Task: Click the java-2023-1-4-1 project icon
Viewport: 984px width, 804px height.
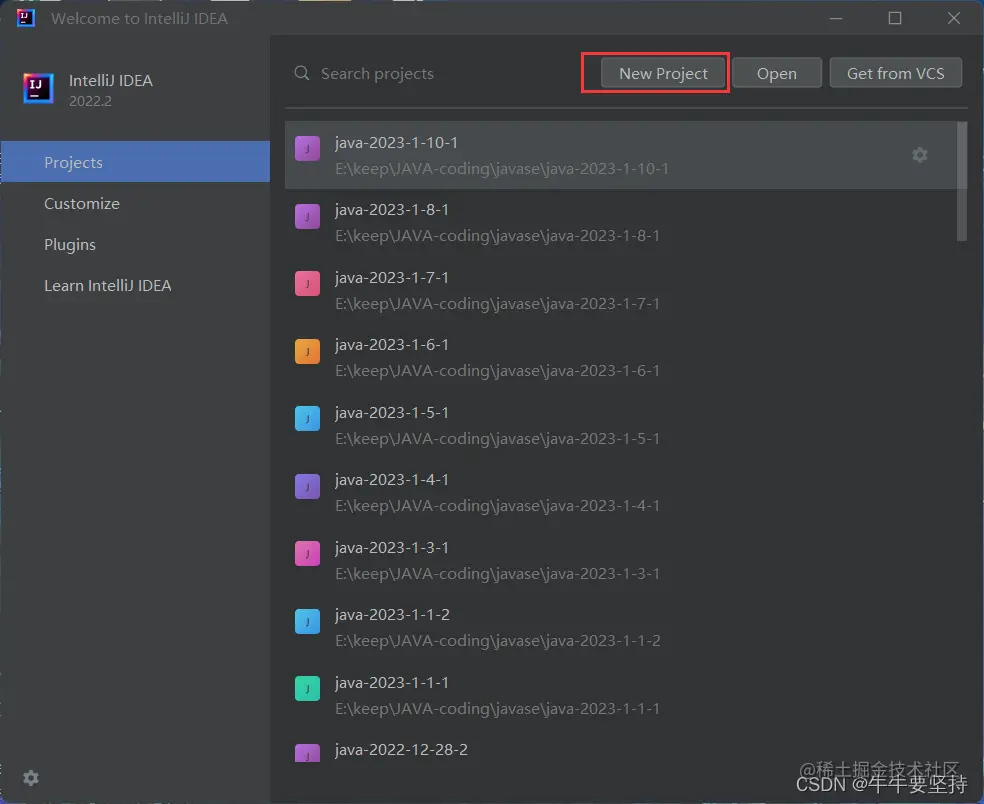Action: 308,486
